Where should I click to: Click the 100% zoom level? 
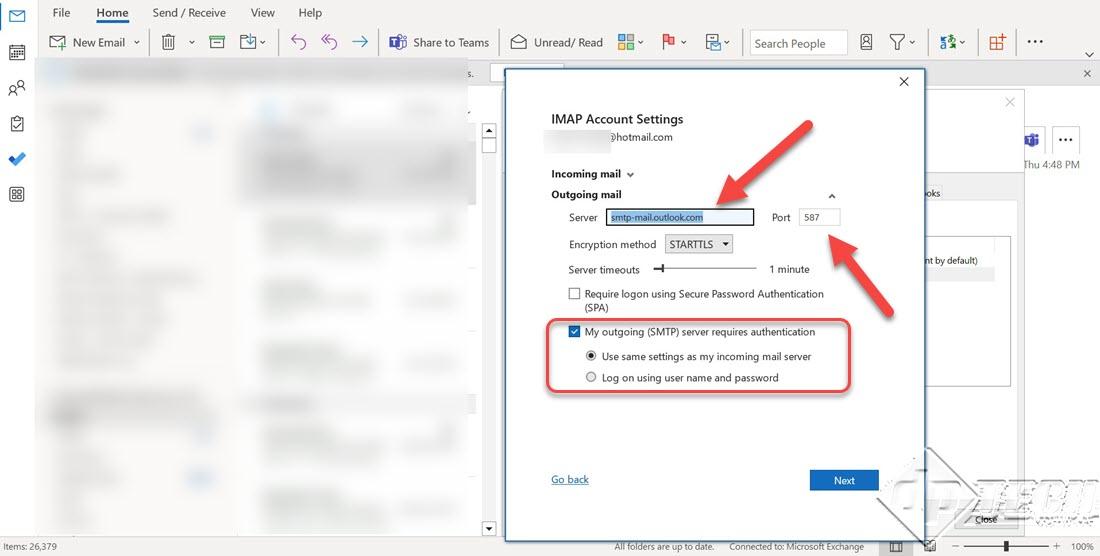pyautogui.click(x=1082, y=546)
